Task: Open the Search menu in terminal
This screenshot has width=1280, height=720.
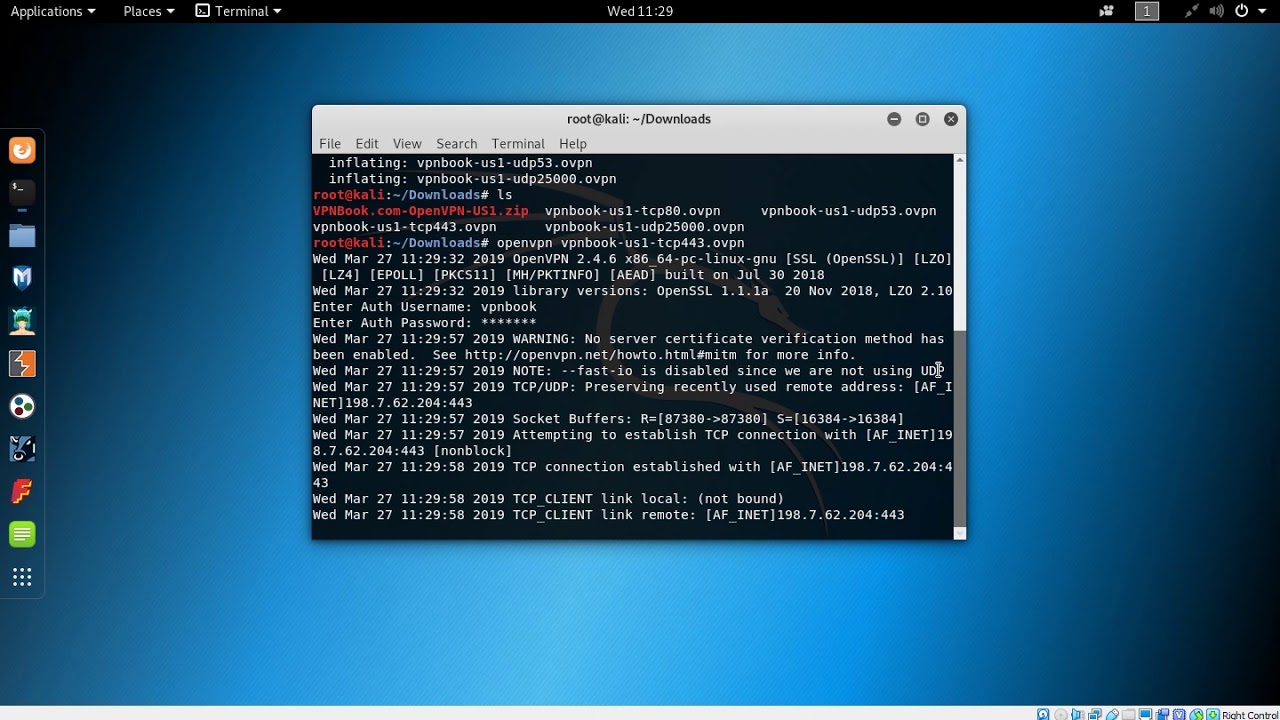Action: tap(457, 143)
